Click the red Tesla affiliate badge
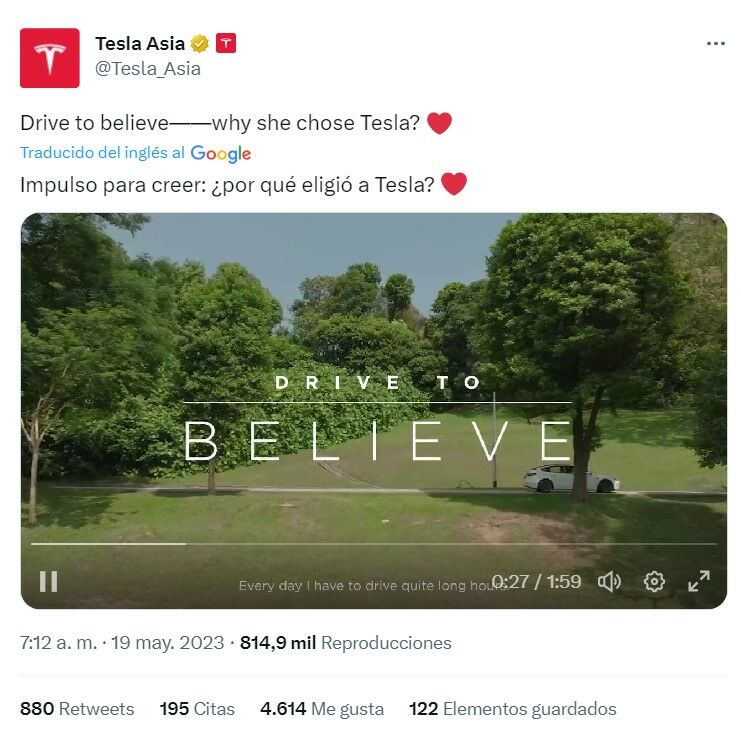 click(x=226, y=43)
